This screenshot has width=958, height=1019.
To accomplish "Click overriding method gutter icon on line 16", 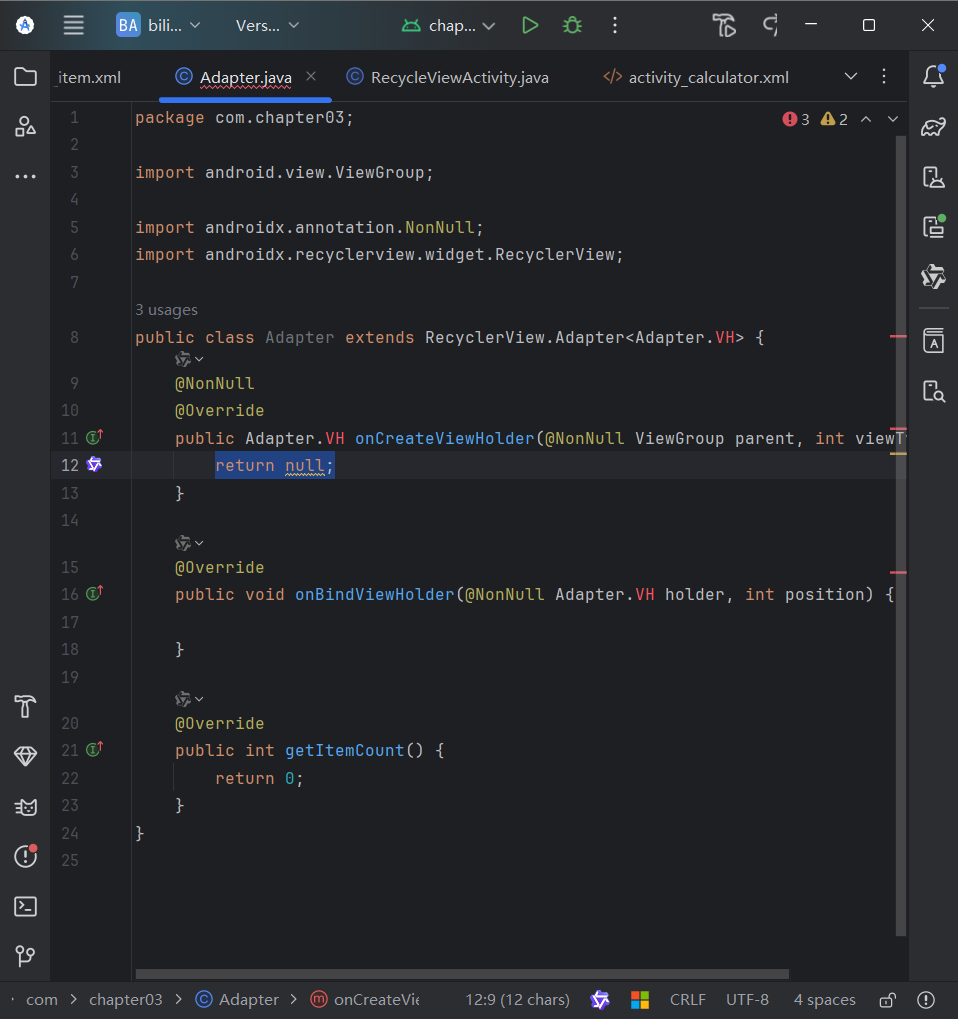I will pyautogui.click(x=95, y=593).
